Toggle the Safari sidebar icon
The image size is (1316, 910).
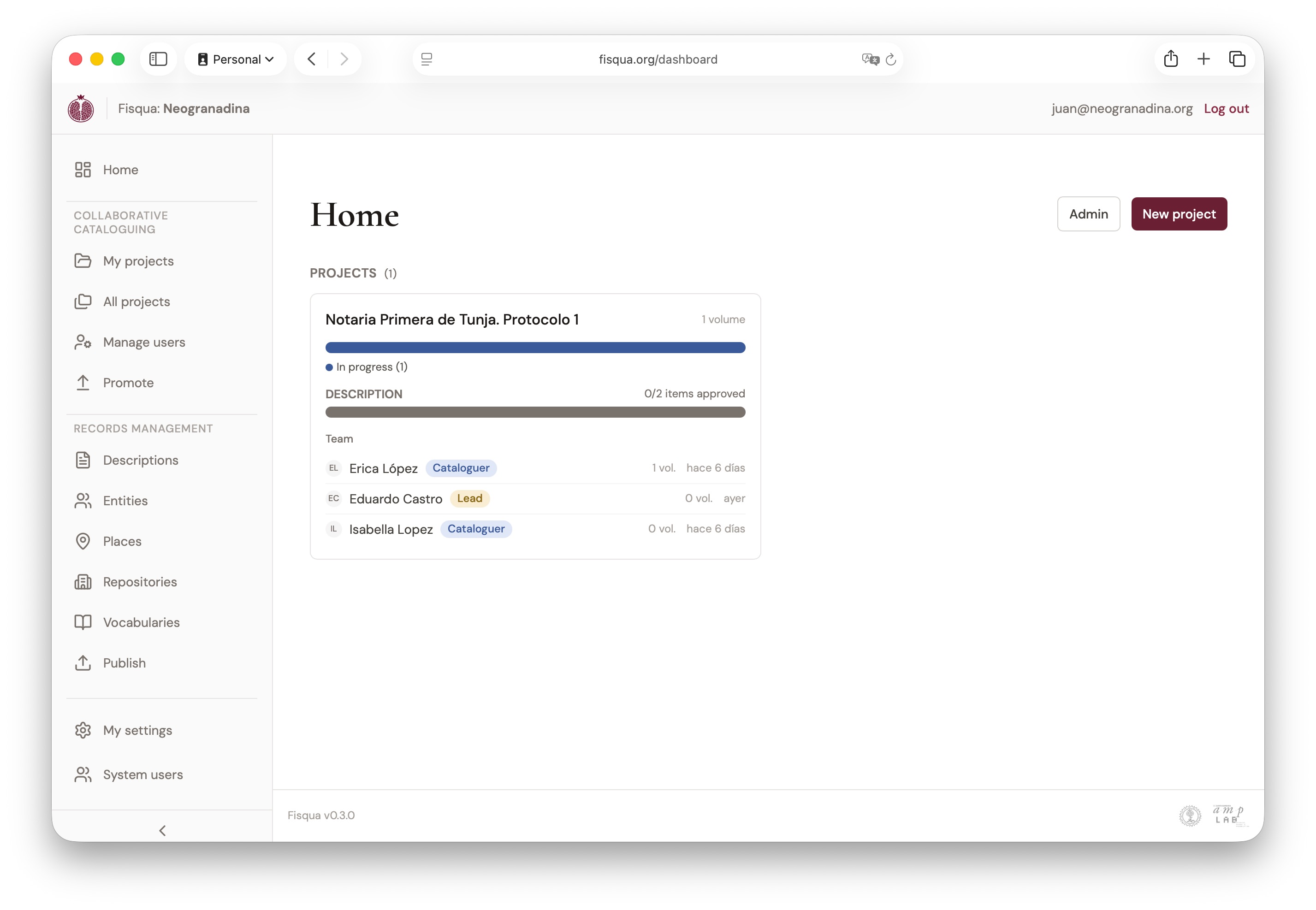coord(158,59)
